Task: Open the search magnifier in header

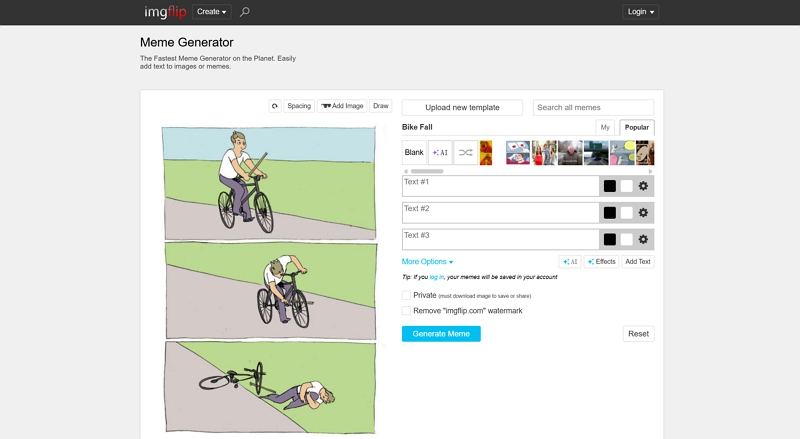Action: pyautogui.click(x=246, y=12)
